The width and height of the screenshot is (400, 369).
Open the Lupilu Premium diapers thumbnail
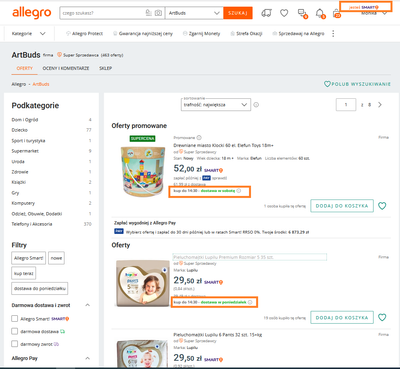143,283
